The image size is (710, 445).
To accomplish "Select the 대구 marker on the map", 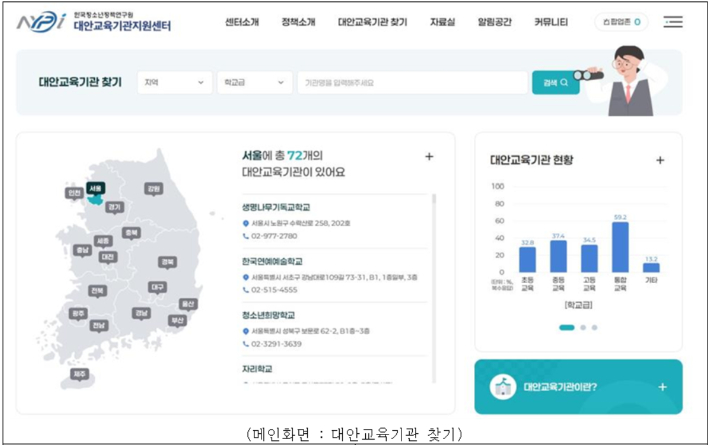I will (158, 287).
